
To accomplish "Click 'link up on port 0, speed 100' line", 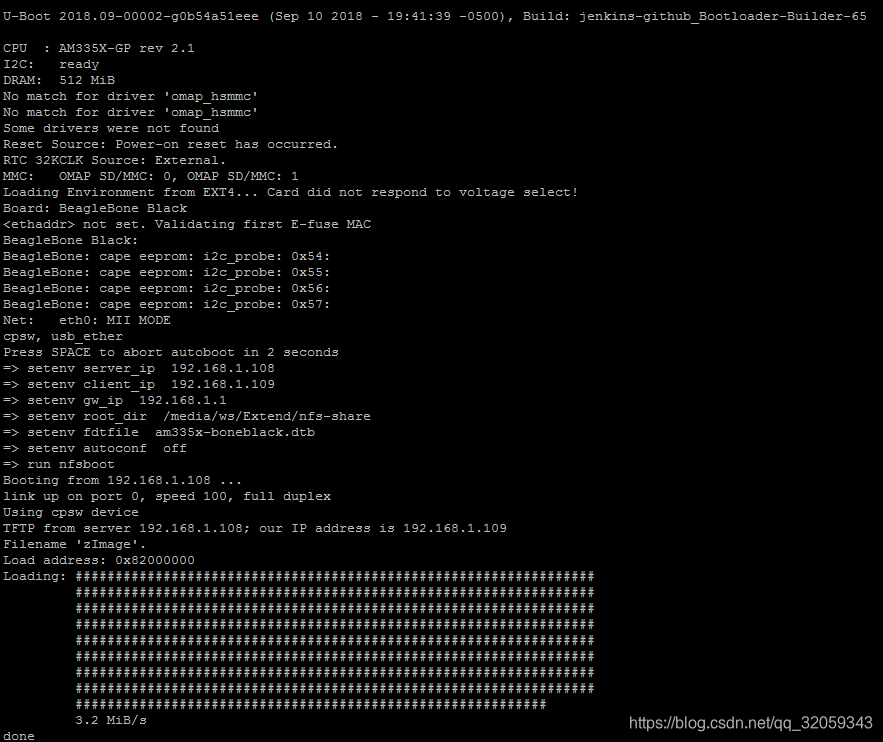I will point(167,497).
